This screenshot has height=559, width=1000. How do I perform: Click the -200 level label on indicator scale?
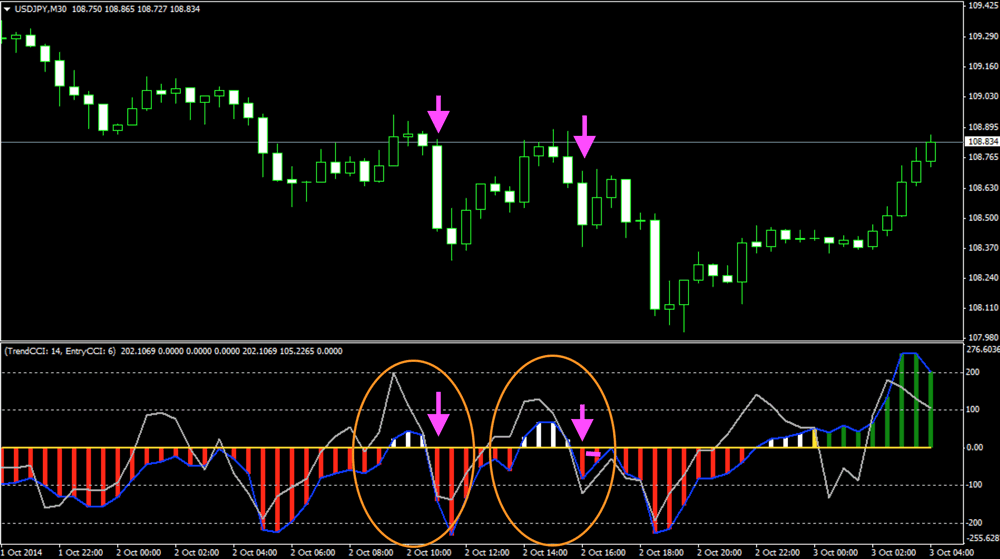974,523
